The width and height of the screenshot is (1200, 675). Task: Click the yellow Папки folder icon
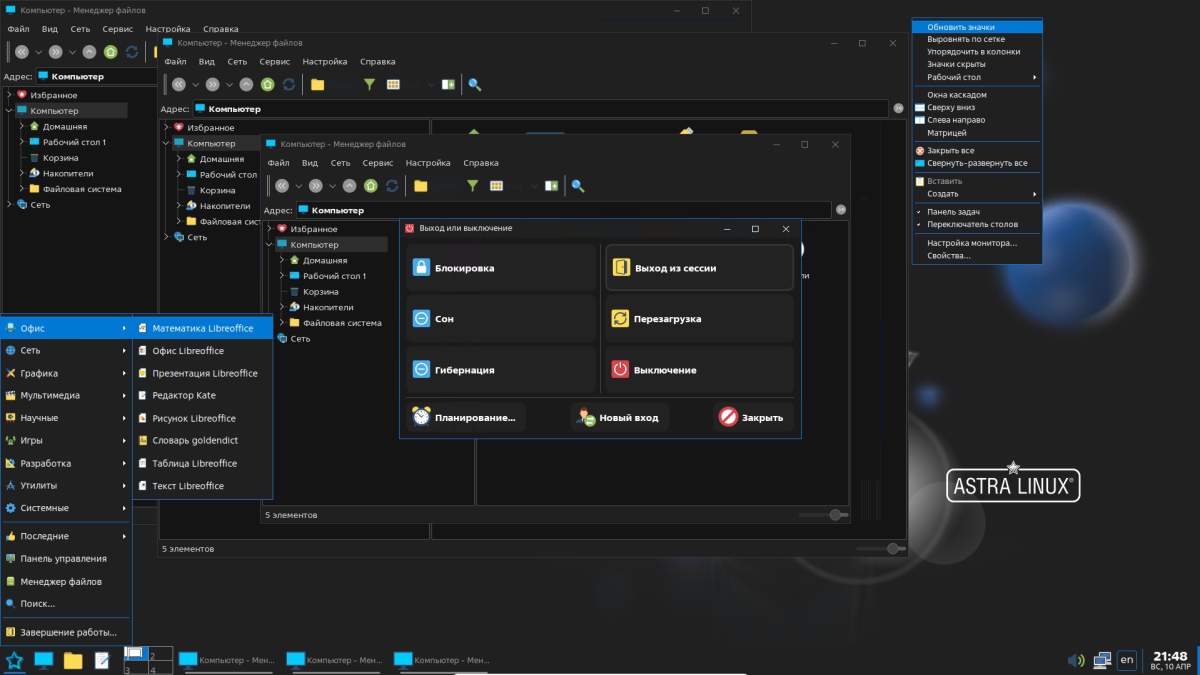coord(421,185)
